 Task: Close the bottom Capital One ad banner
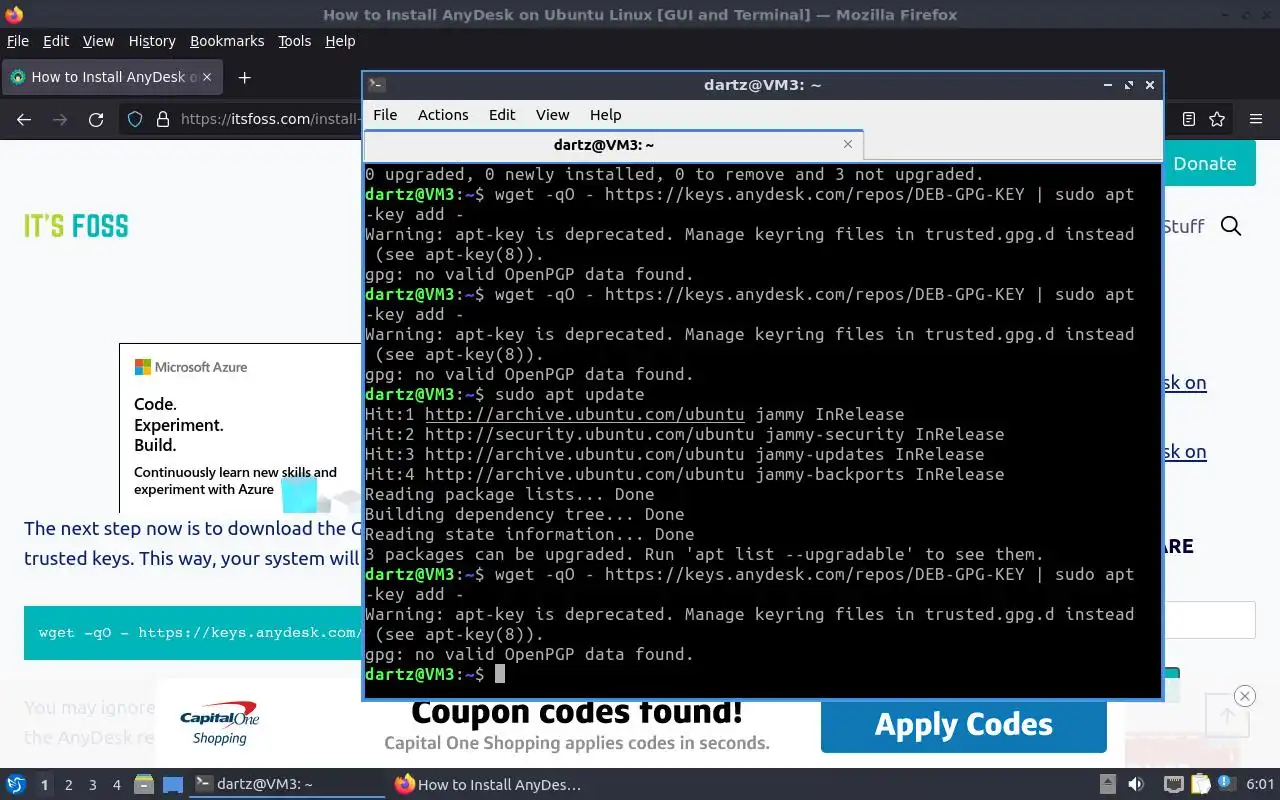(1244, 696)
